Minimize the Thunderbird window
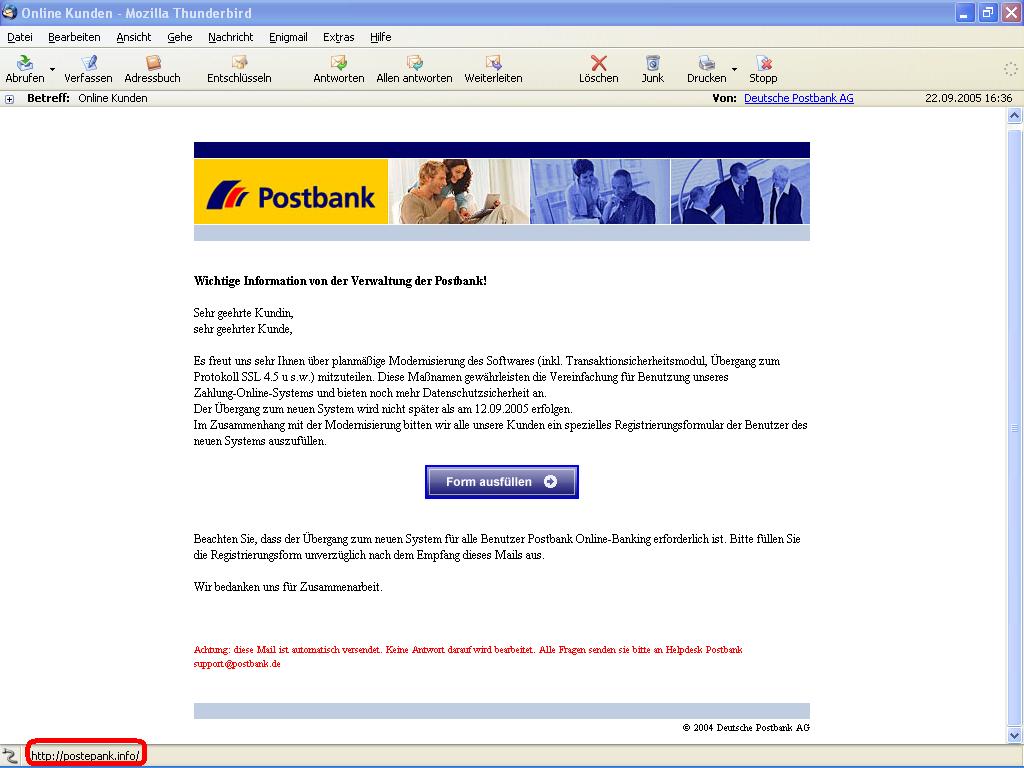The image size is (1024, 768). [965, 12]
